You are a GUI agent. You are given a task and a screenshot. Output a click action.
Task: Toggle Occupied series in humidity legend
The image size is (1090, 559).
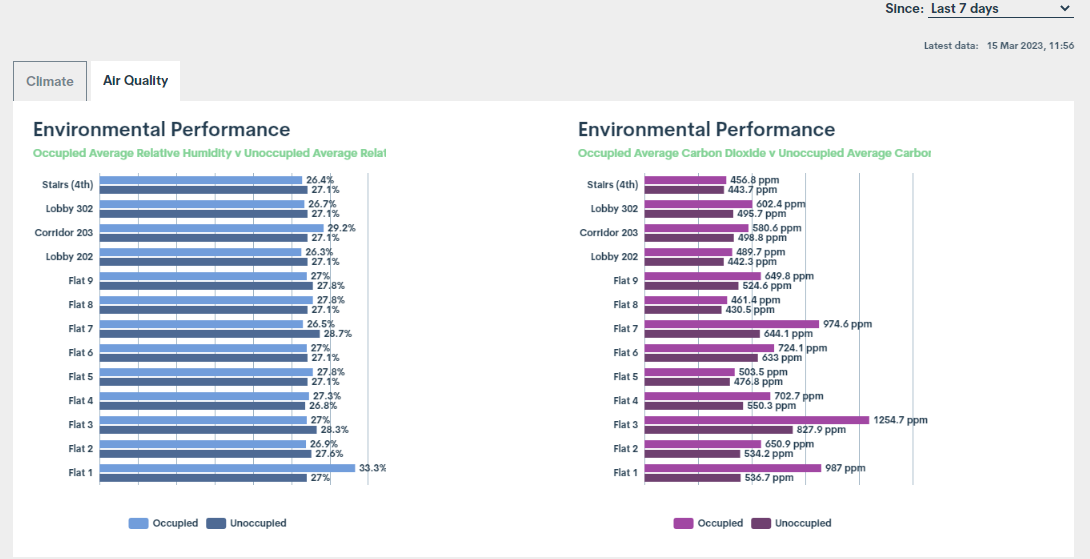click(163, 524)
